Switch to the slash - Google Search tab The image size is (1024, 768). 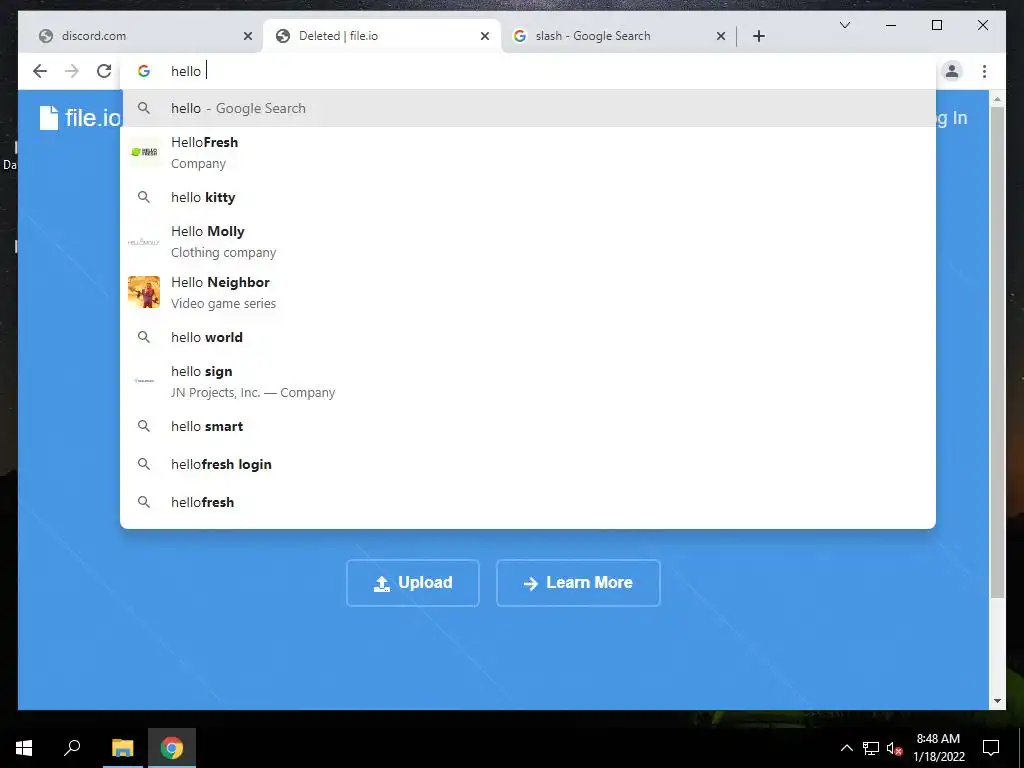pos(618,36)
